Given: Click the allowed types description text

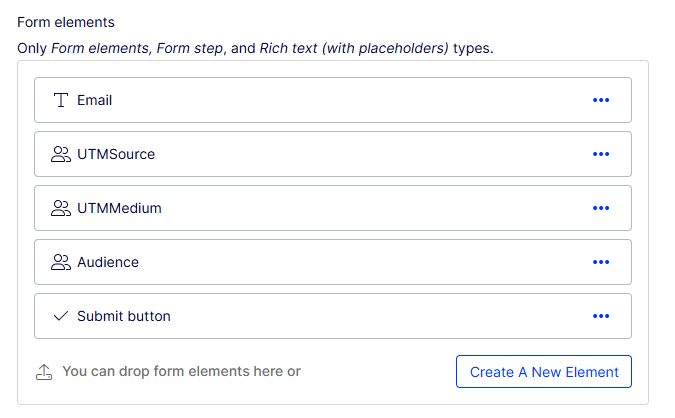Looking at the screenshot, I should tap(255, 48).
